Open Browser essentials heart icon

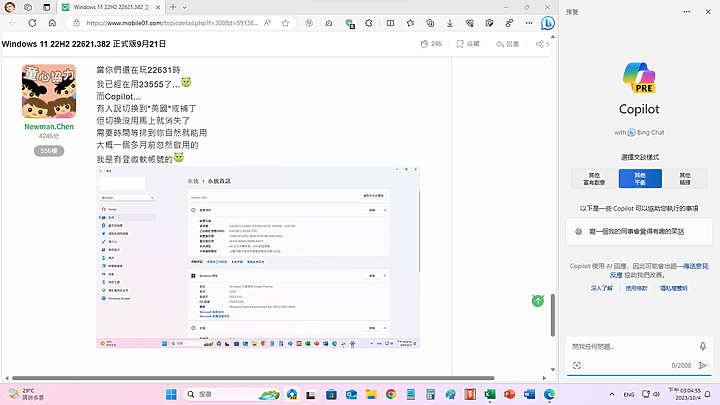470,23
